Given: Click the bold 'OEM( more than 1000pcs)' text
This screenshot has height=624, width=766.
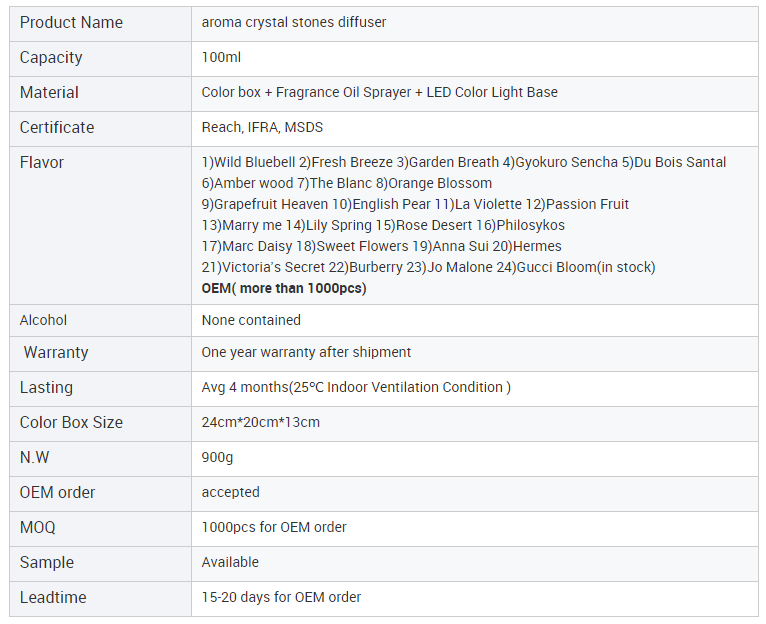Looking at the screenshot, I should tap(284, 288).
